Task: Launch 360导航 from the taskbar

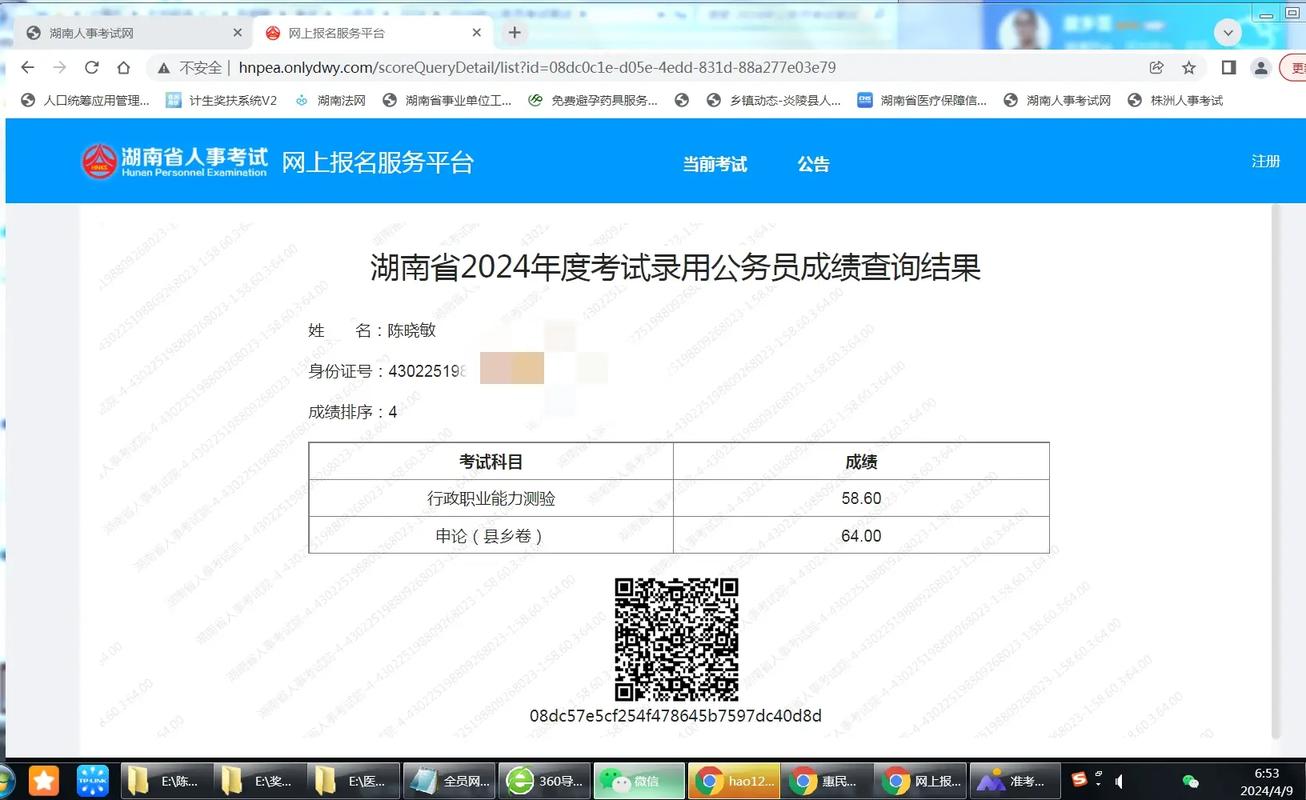Action: (x=545, y=780)
